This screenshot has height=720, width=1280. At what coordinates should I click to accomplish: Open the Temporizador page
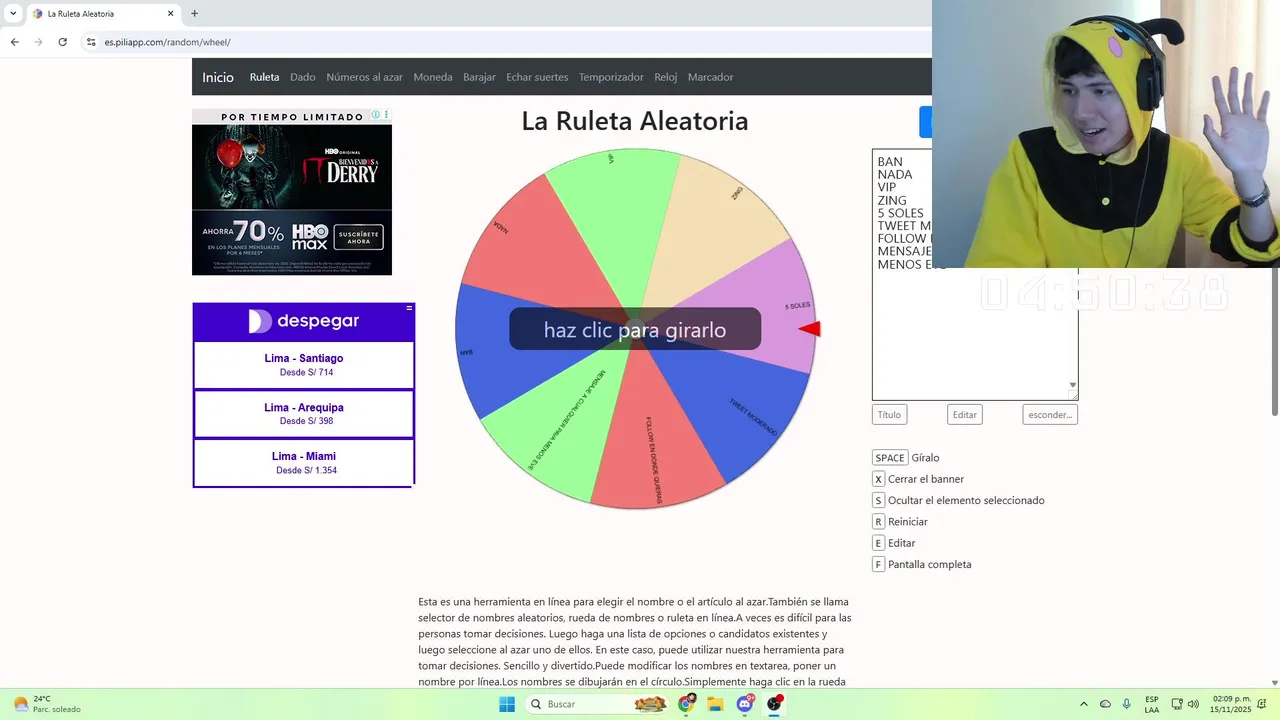611,77
